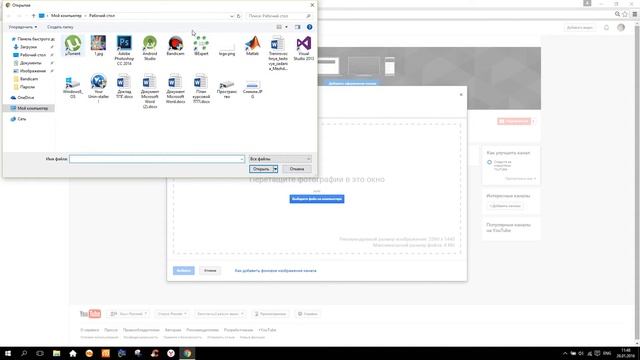Open the dialog help icon
The image size is (640, 360).
pos(309,27)
